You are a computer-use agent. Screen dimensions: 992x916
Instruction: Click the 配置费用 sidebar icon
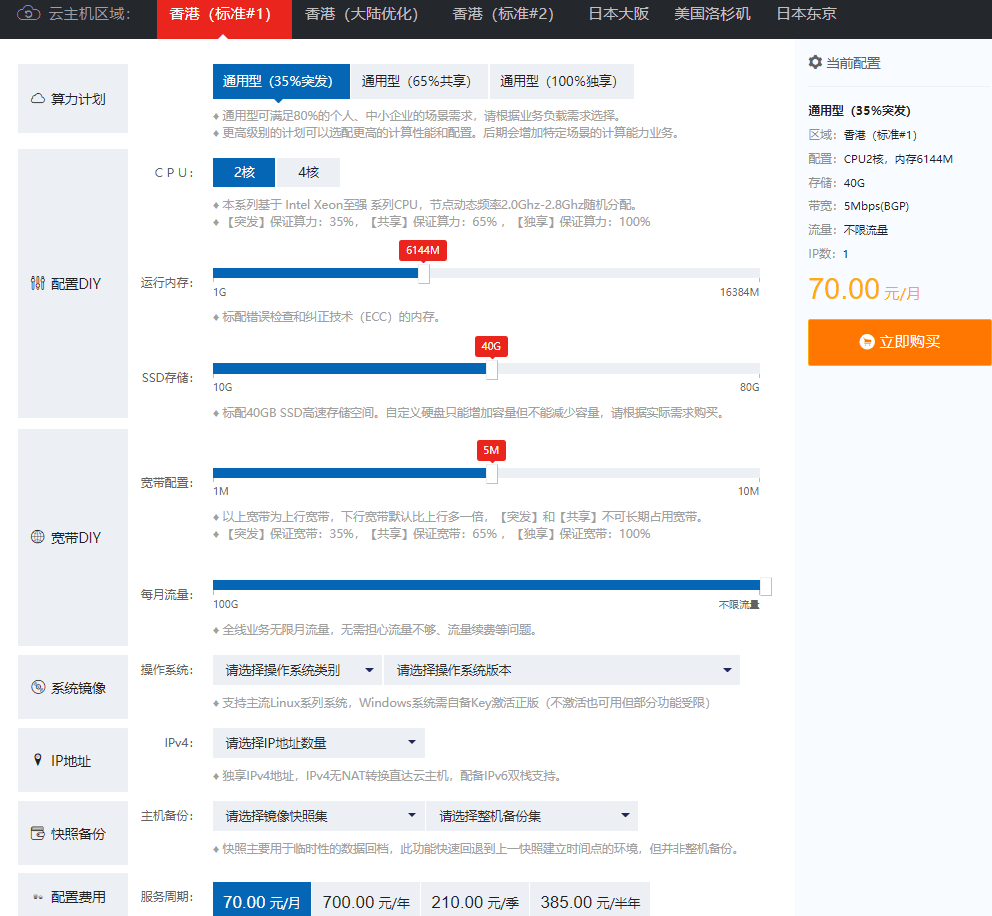pos(36,897)
